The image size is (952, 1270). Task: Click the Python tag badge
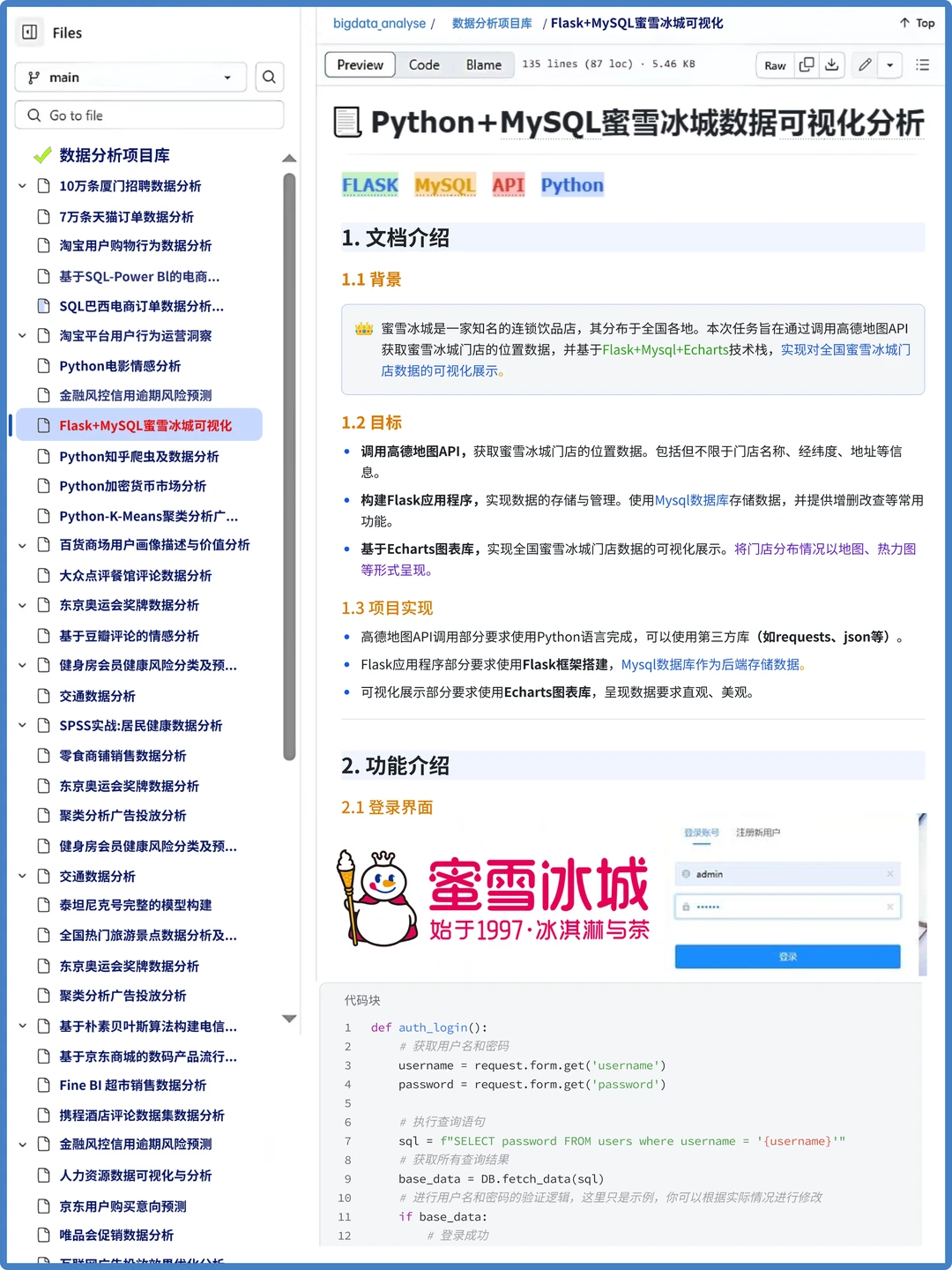click(572, 185)
